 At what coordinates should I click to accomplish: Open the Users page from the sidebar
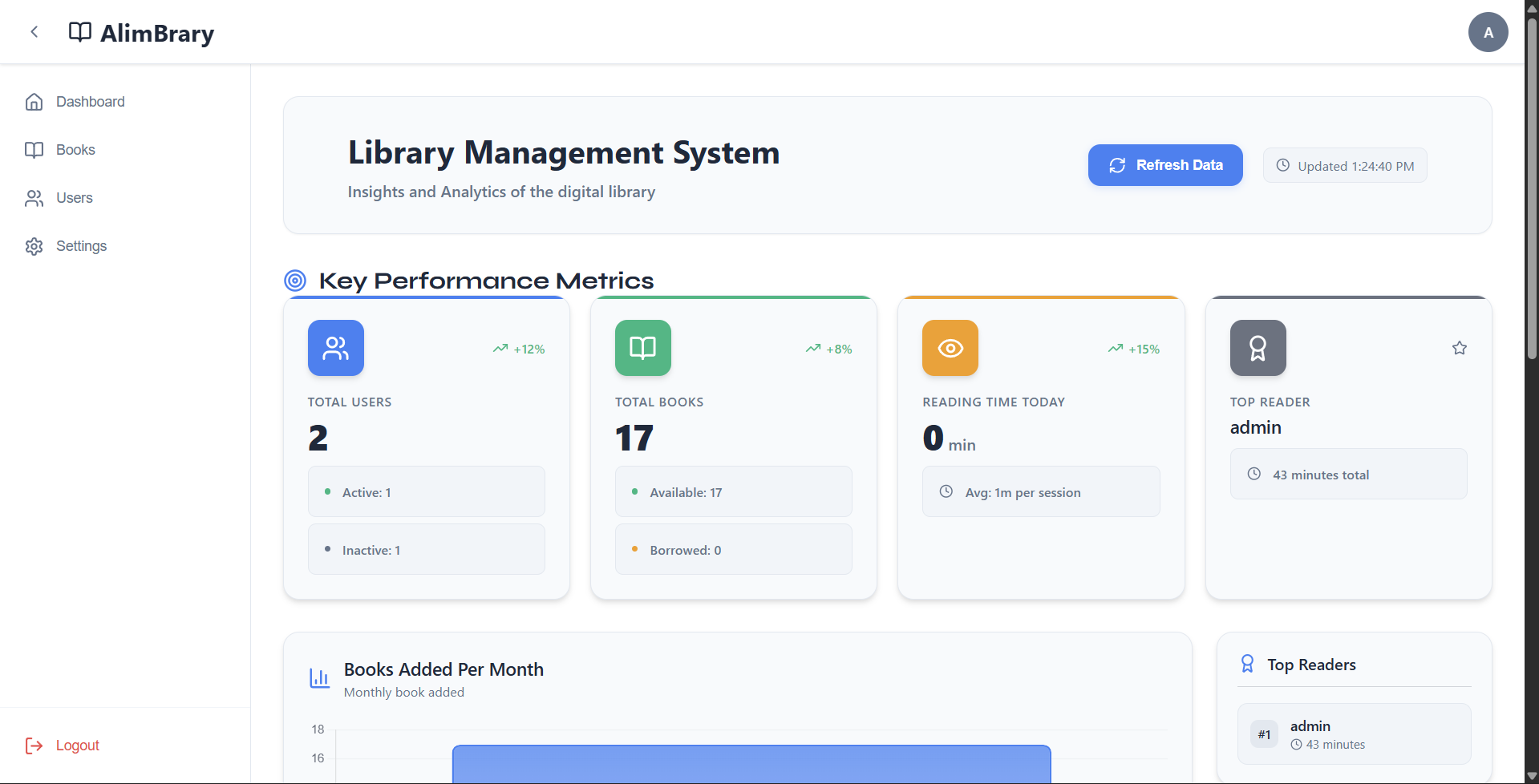(74, 198)
